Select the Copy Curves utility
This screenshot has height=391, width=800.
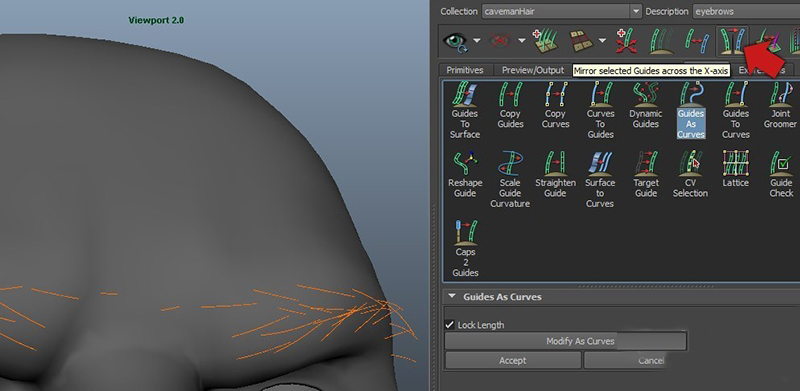point(555,105)
